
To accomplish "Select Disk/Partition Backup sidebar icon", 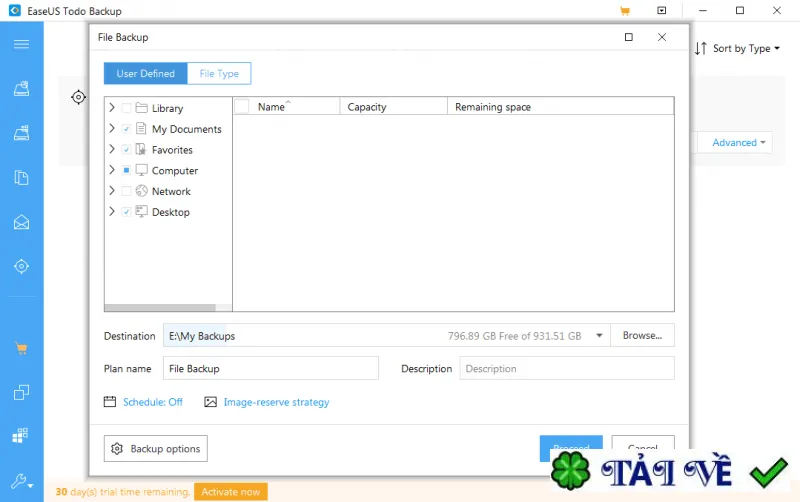I will click(x=21, y=89).
